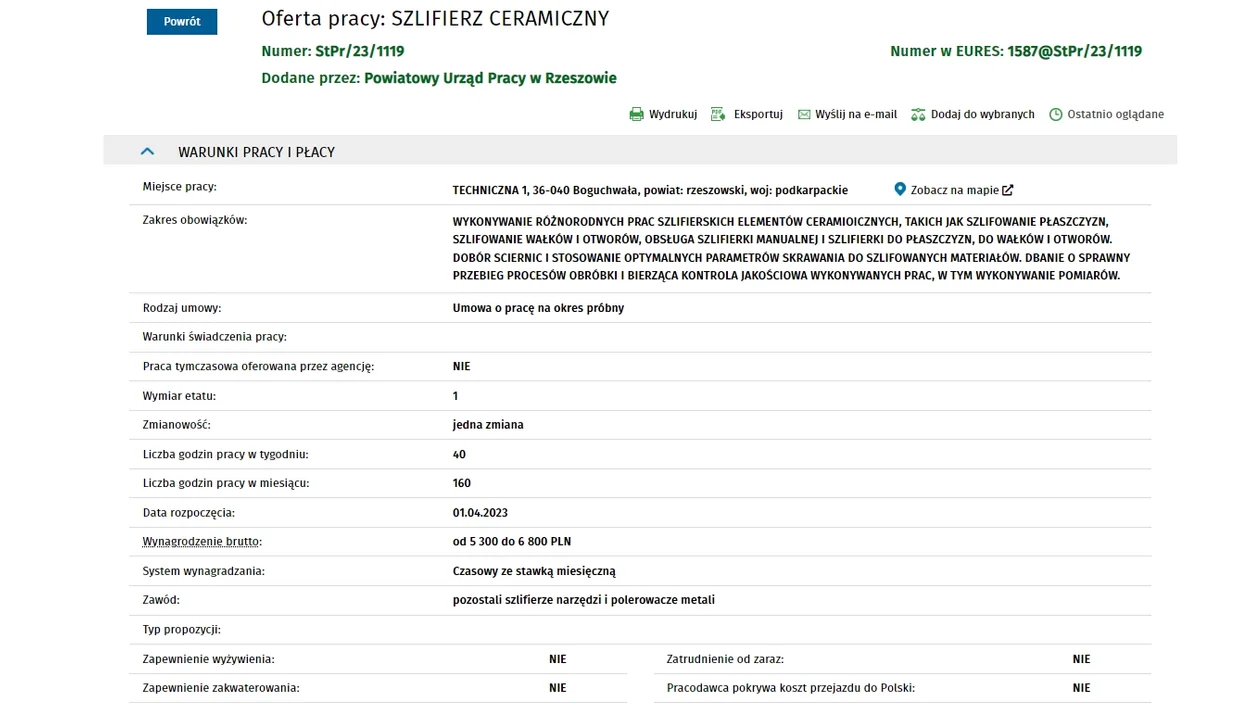The height and width of the screenshot is (720, 1242).
Task: Click the Data rozpoczęcia label
Action: pos(189,513)
